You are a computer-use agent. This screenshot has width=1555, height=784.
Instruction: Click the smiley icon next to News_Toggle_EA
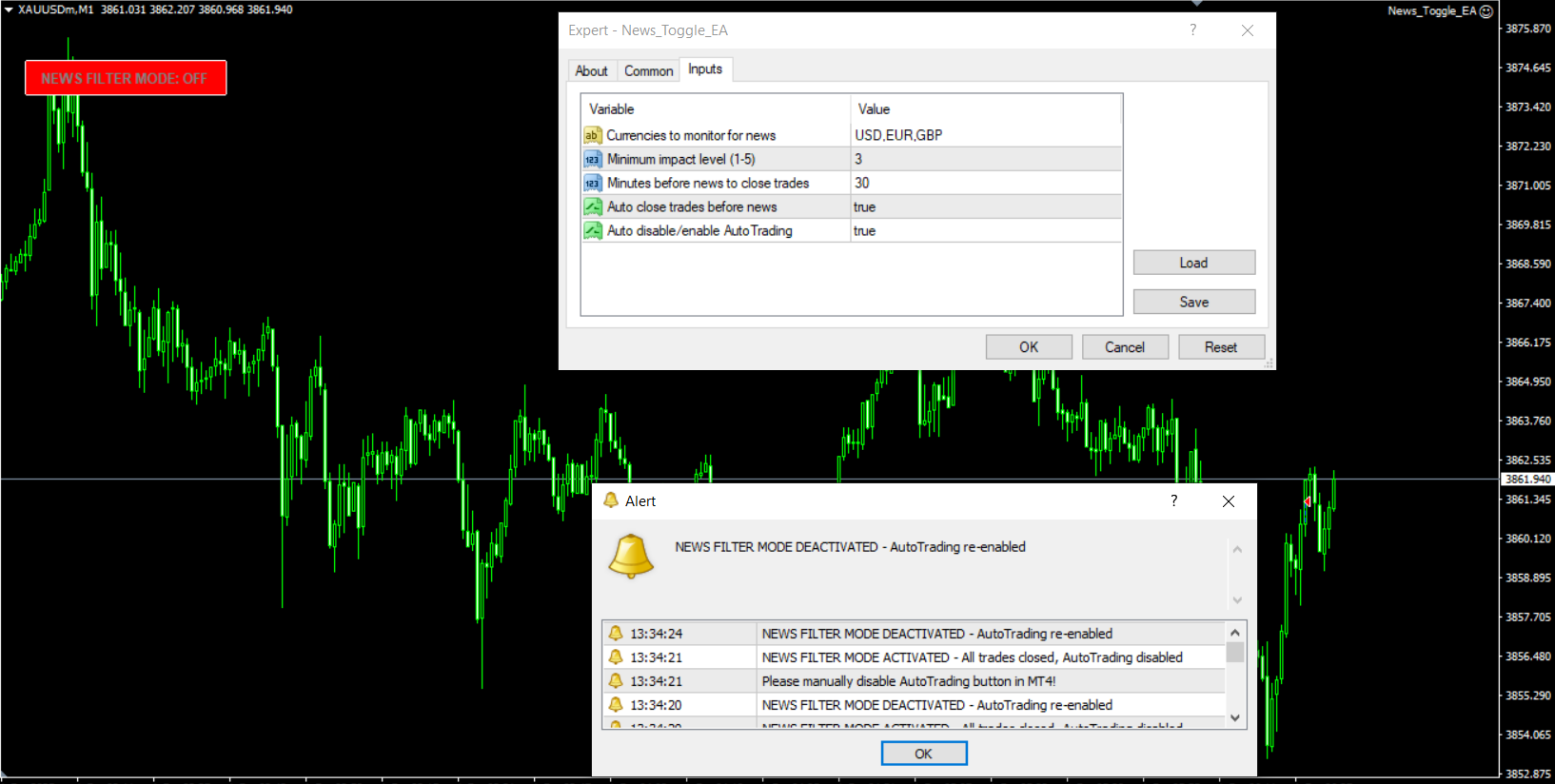click(1486, 11)
